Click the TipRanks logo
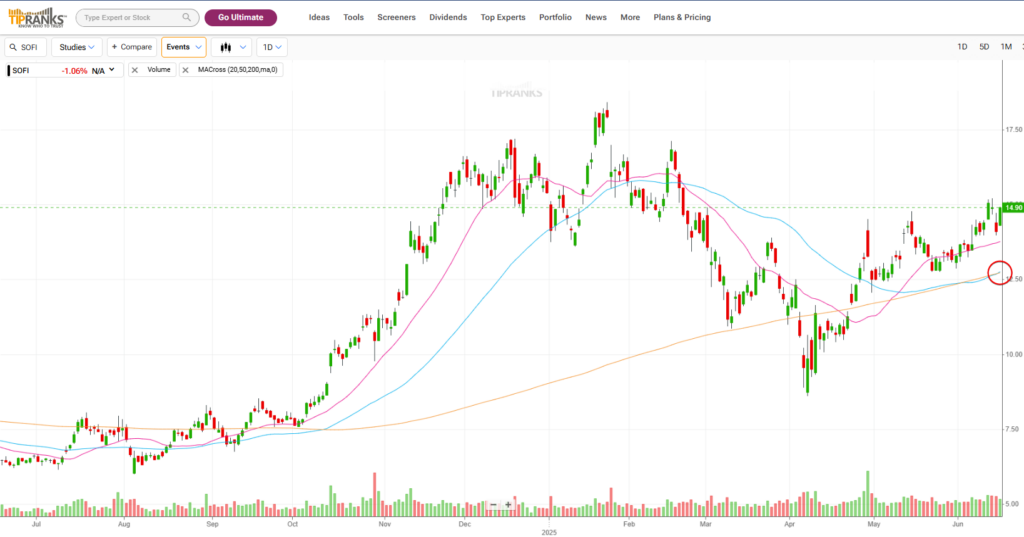Viewport: 1024px width, 537px height. 35,17
